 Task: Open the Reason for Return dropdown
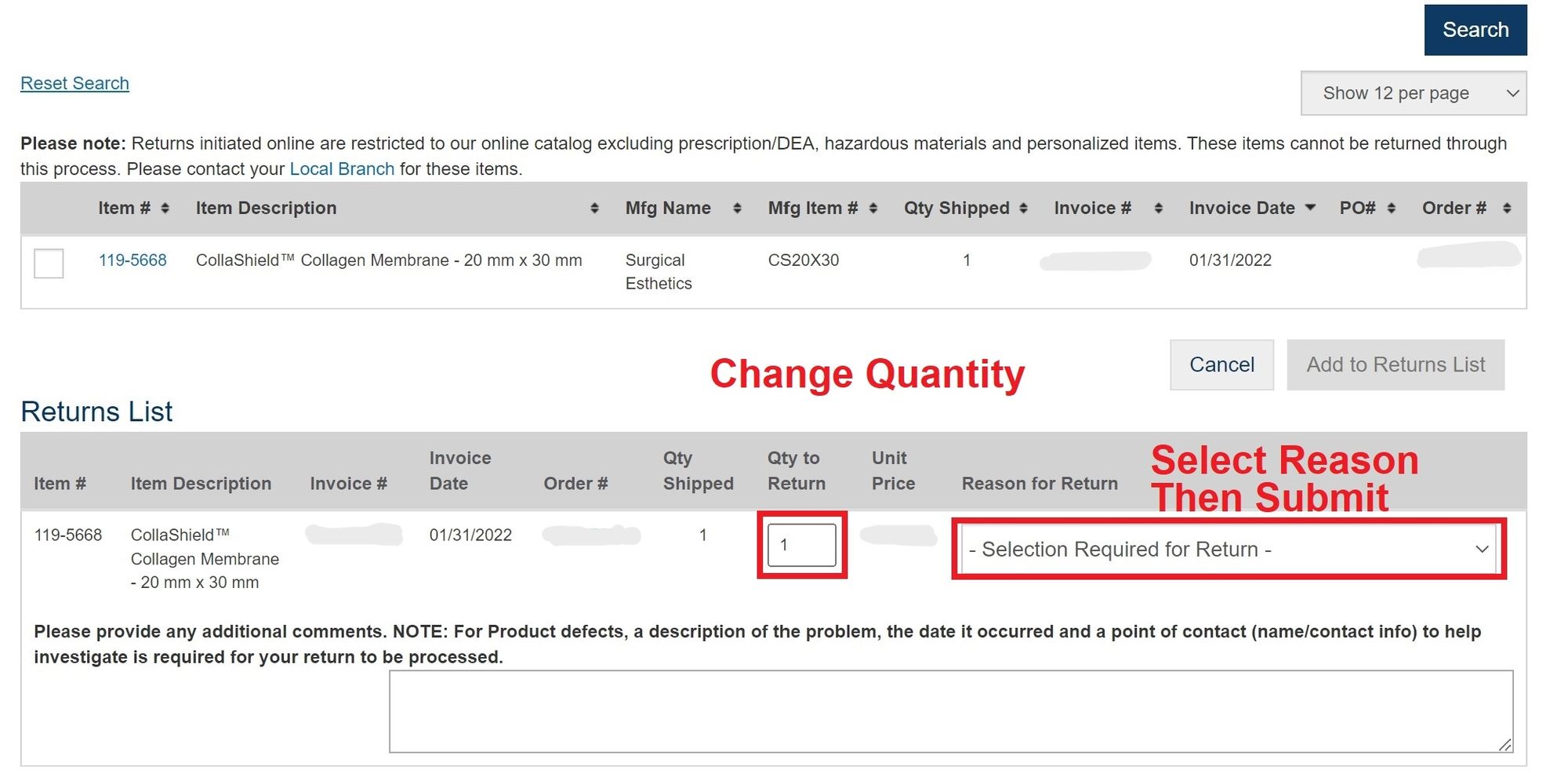click(1229, 549)
